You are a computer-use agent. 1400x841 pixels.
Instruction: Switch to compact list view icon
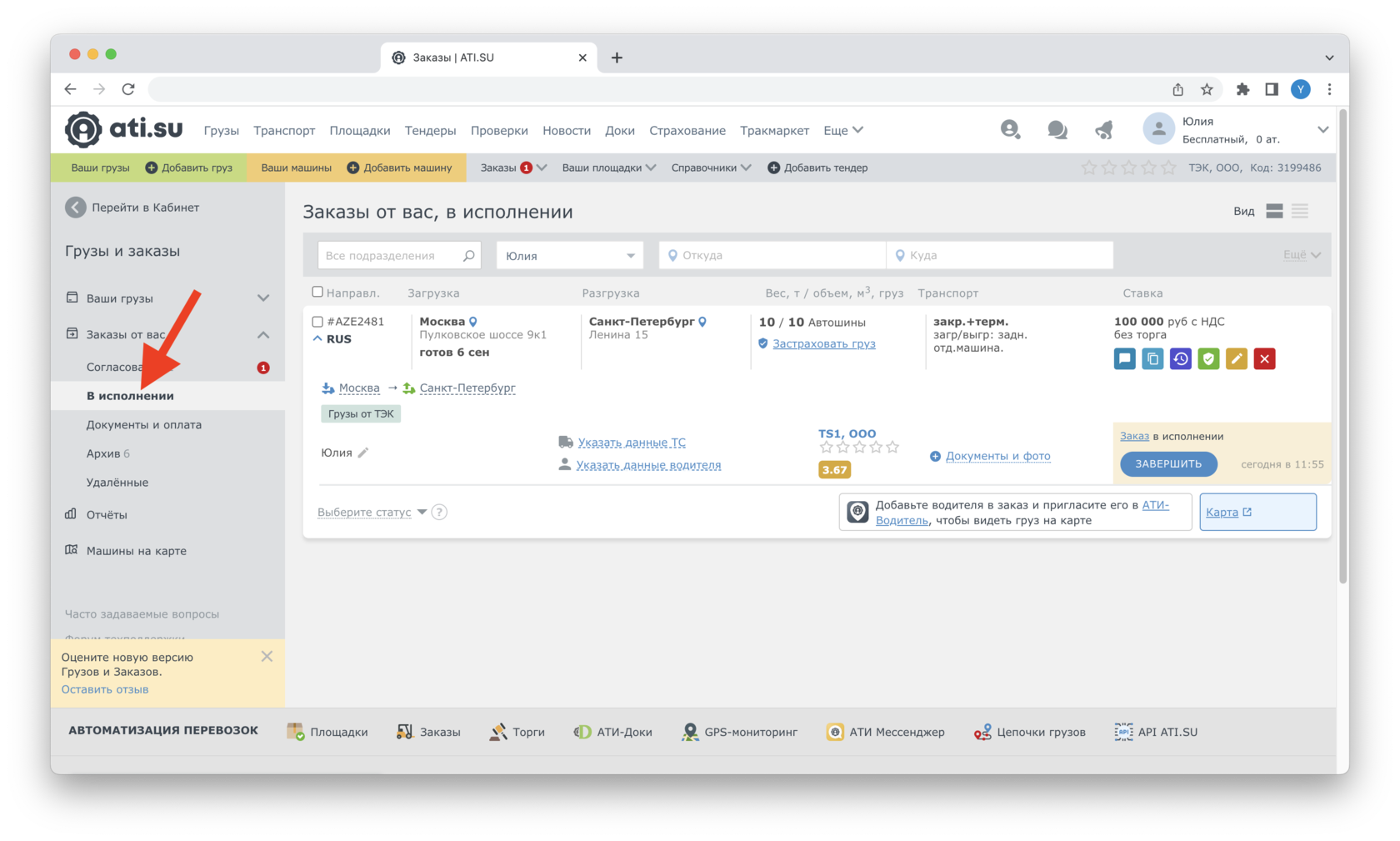pos(1300,211)
